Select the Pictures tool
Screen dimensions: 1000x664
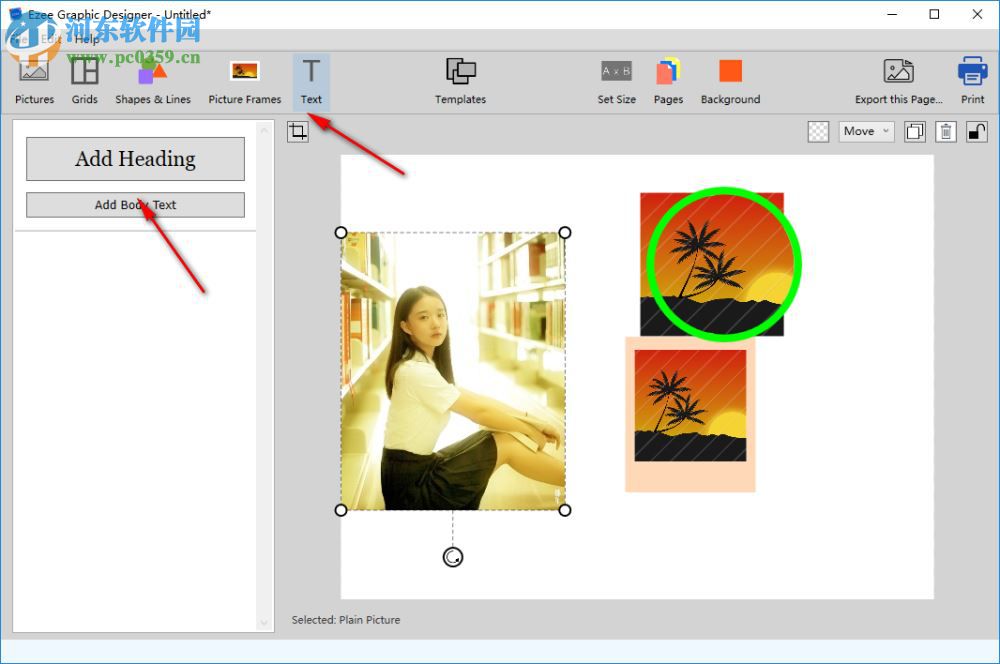point(34,80)
